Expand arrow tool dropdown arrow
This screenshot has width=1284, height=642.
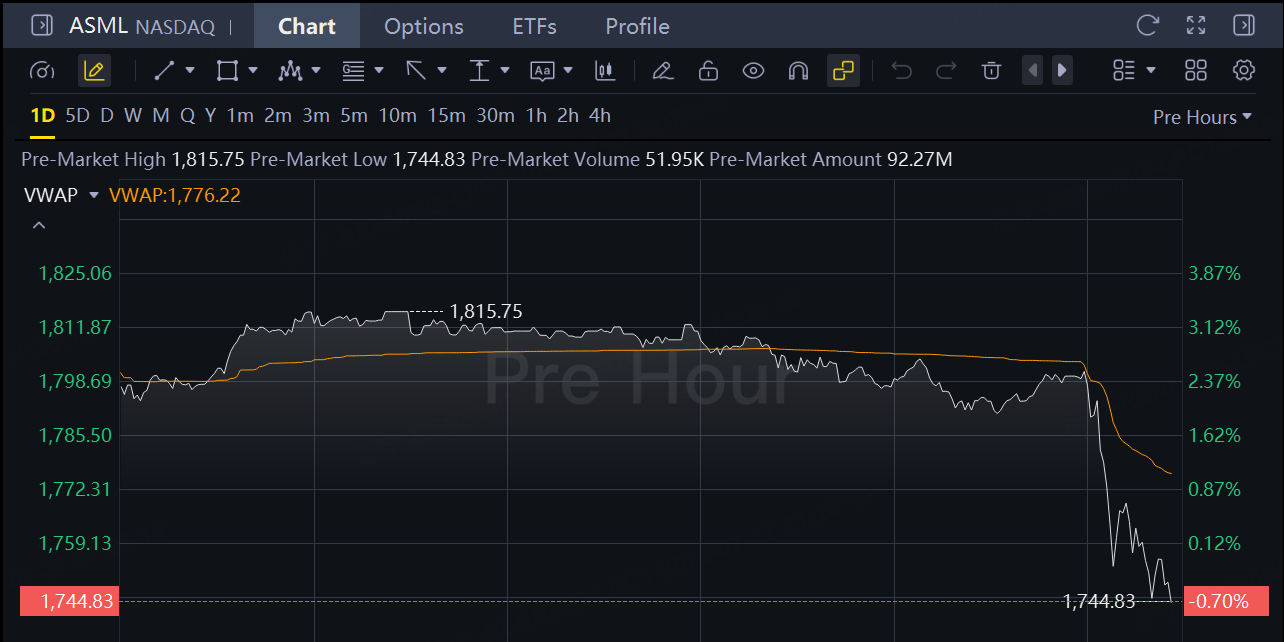point(442,70)
